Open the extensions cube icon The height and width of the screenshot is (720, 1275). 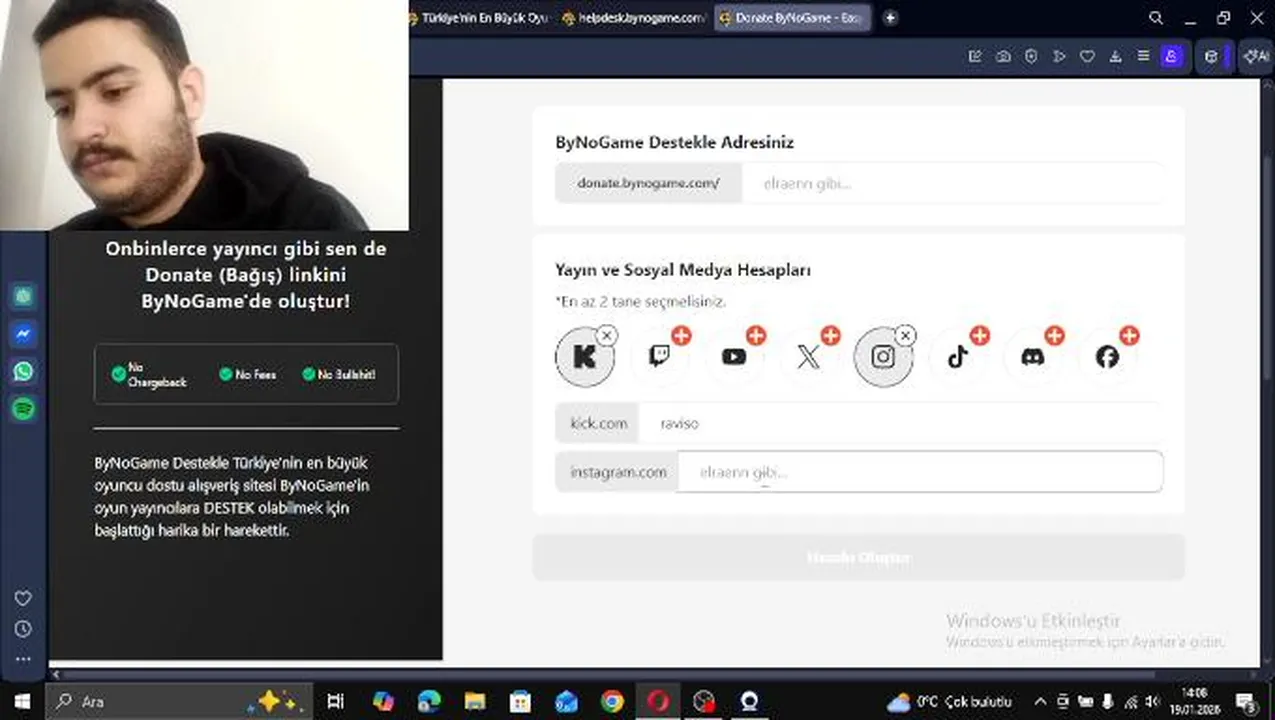coord(1211,57)
